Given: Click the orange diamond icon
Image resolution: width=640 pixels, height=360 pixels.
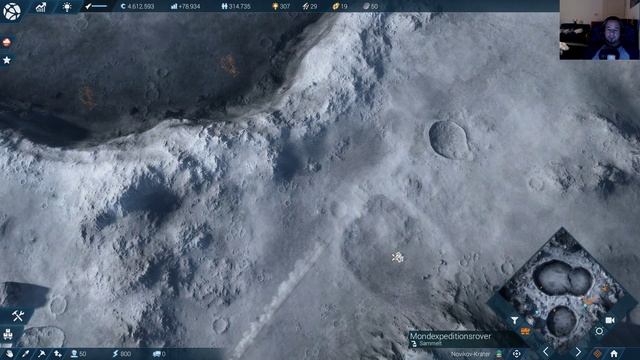Looking at the screenshot, I should (x=597, y=354).
